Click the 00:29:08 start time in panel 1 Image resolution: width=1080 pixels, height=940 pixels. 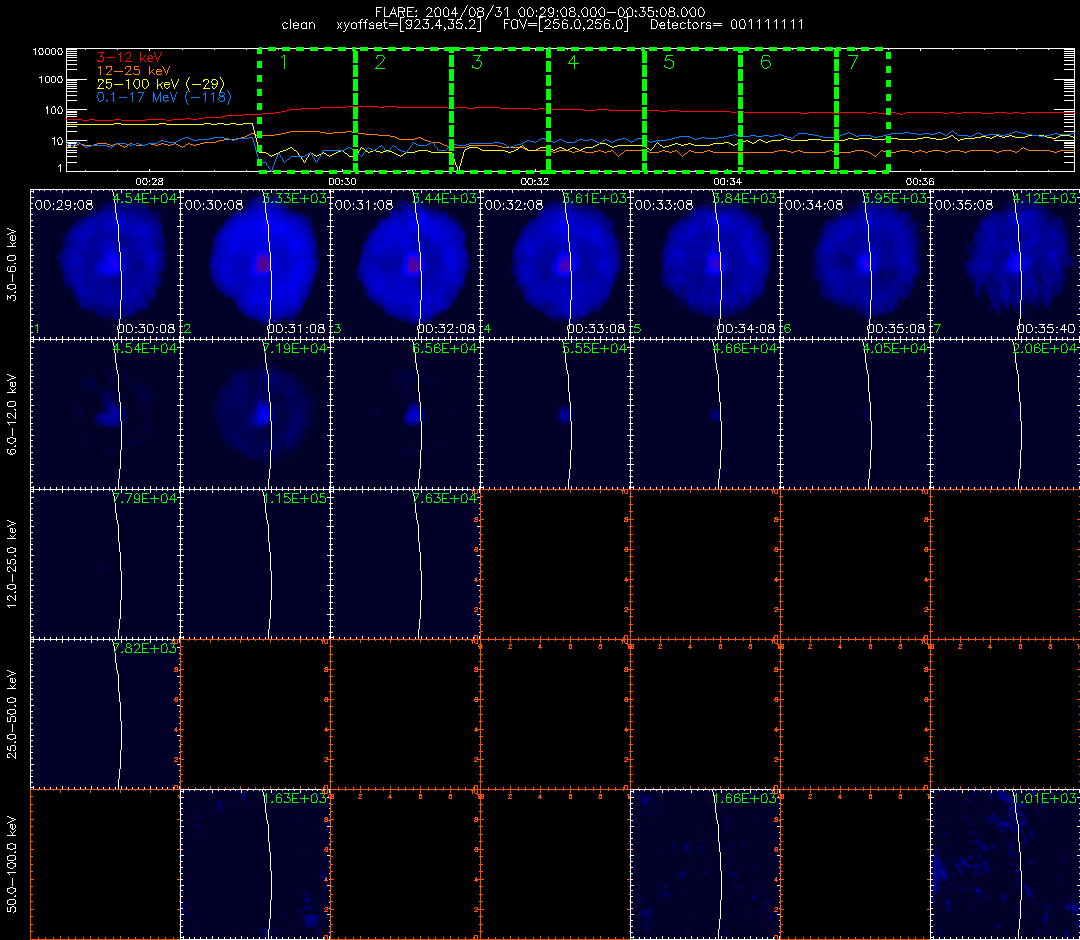(63, 205)
